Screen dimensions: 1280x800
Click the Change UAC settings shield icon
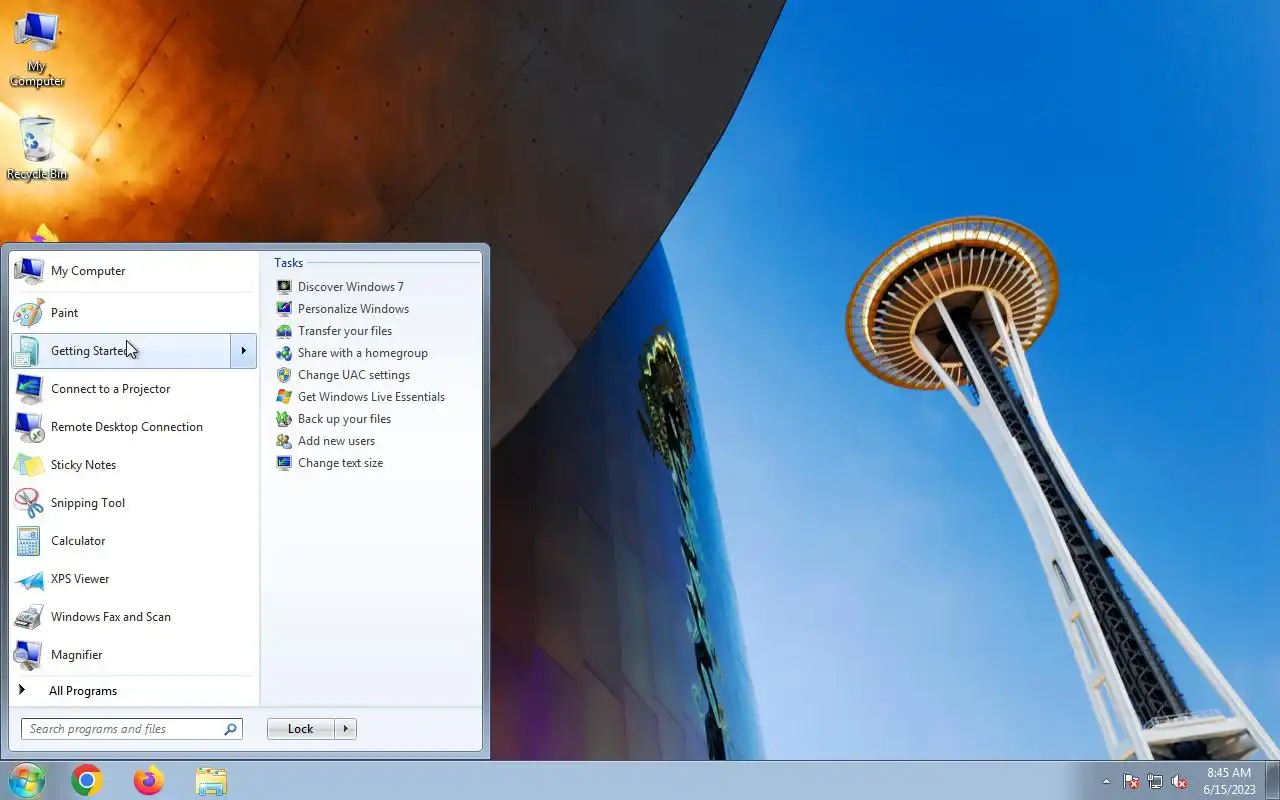(x=284, y=375)
